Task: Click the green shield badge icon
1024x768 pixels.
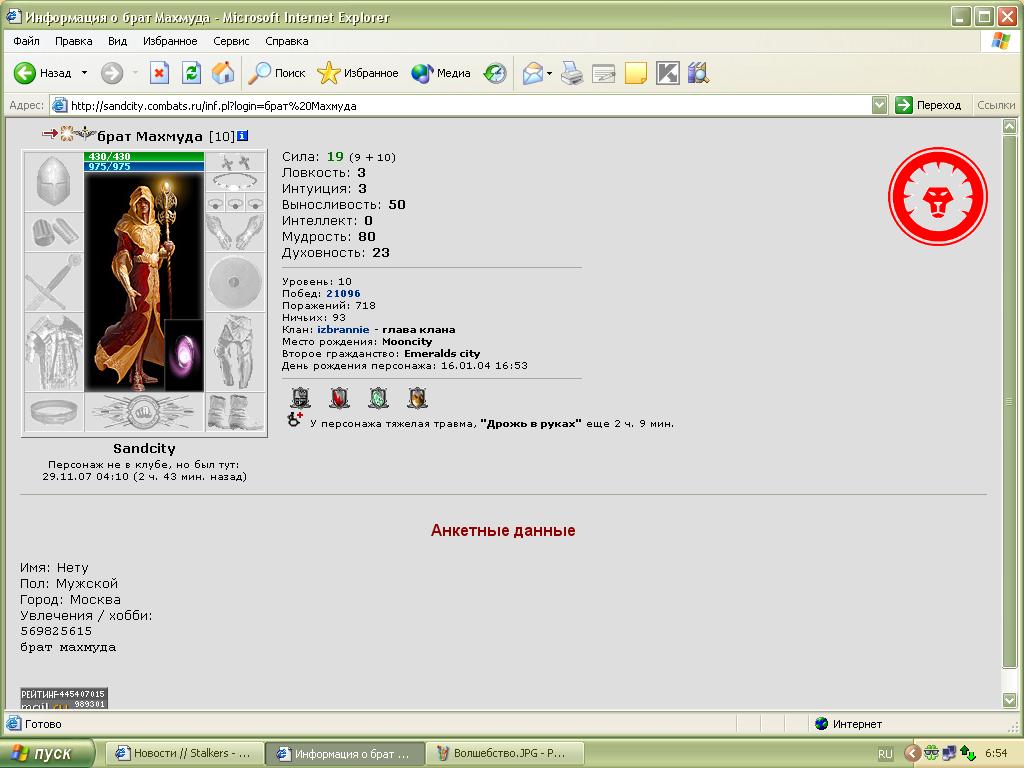Action: coord(378,397)
